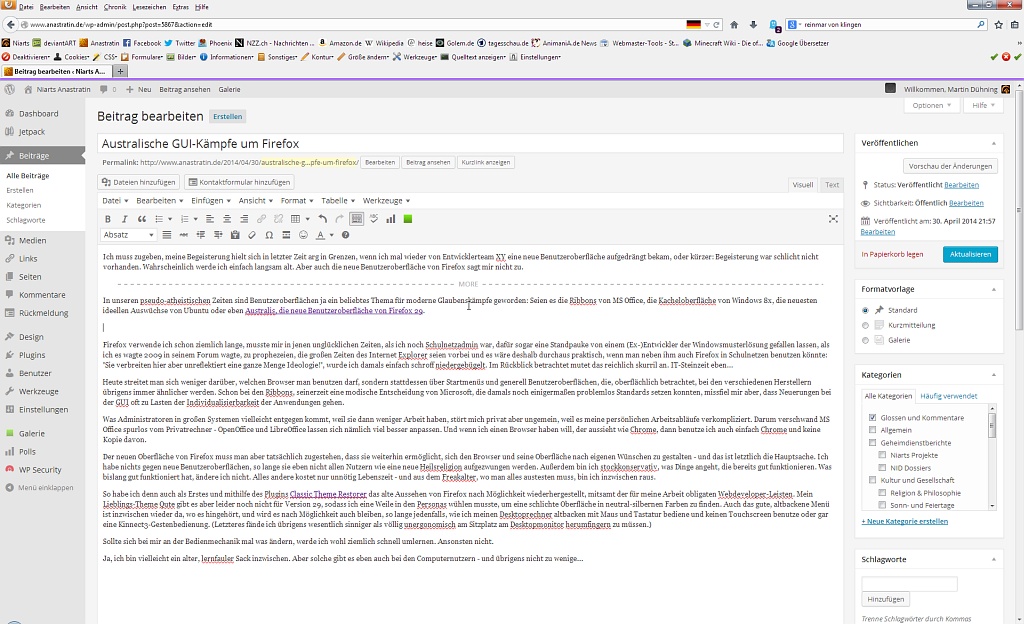Expand the Hilfe help panel
This screenshot has width=1024, height=624.
coord(983,105)
